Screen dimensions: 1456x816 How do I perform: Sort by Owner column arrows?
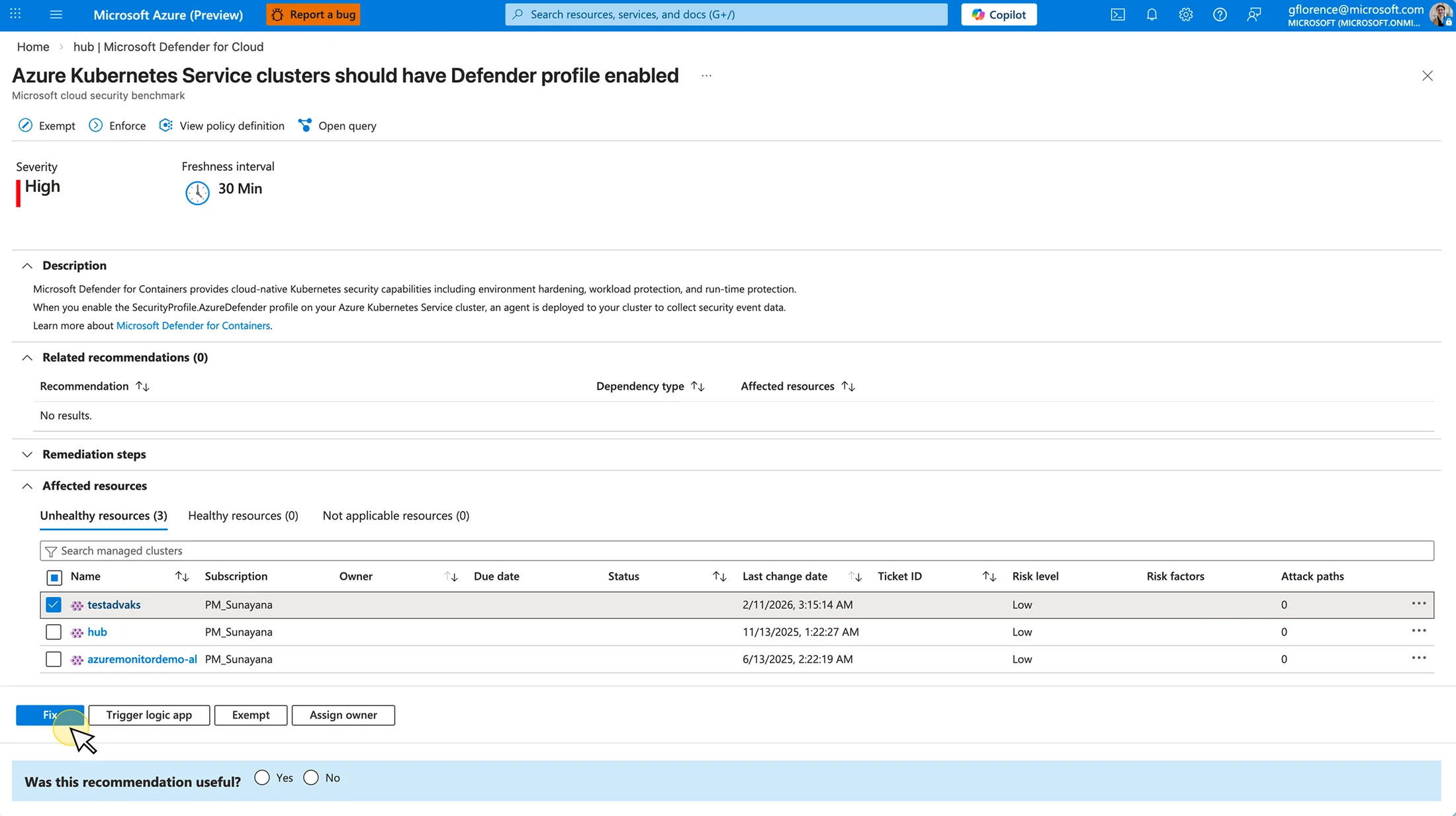pyautogui.click(x=451, y=576)
